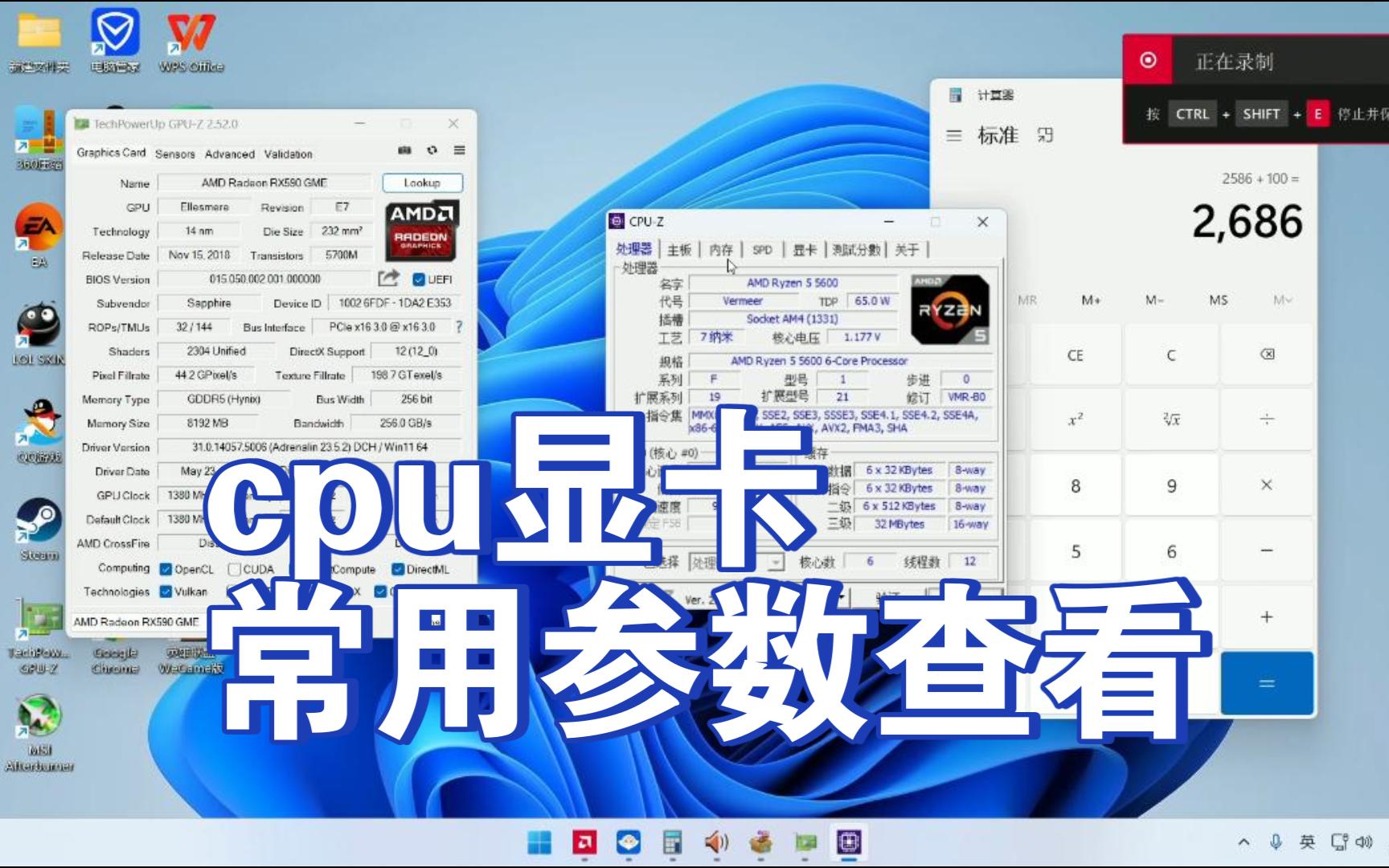Click number 8 on the Calculator

(x=1076, y=485)
